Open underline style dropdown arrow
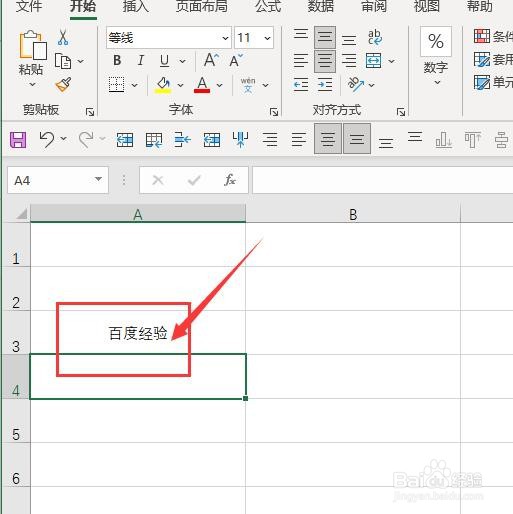This screenshot has height=514, width=513. 182,61
